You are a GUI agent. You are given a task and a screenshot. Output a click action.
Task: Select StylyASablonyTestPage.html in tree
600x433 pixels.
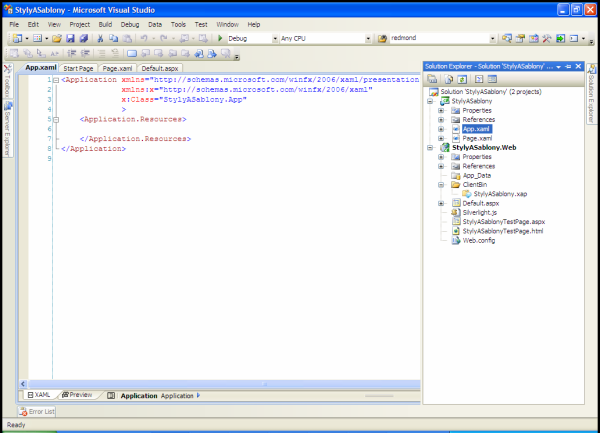pos(502,231)
